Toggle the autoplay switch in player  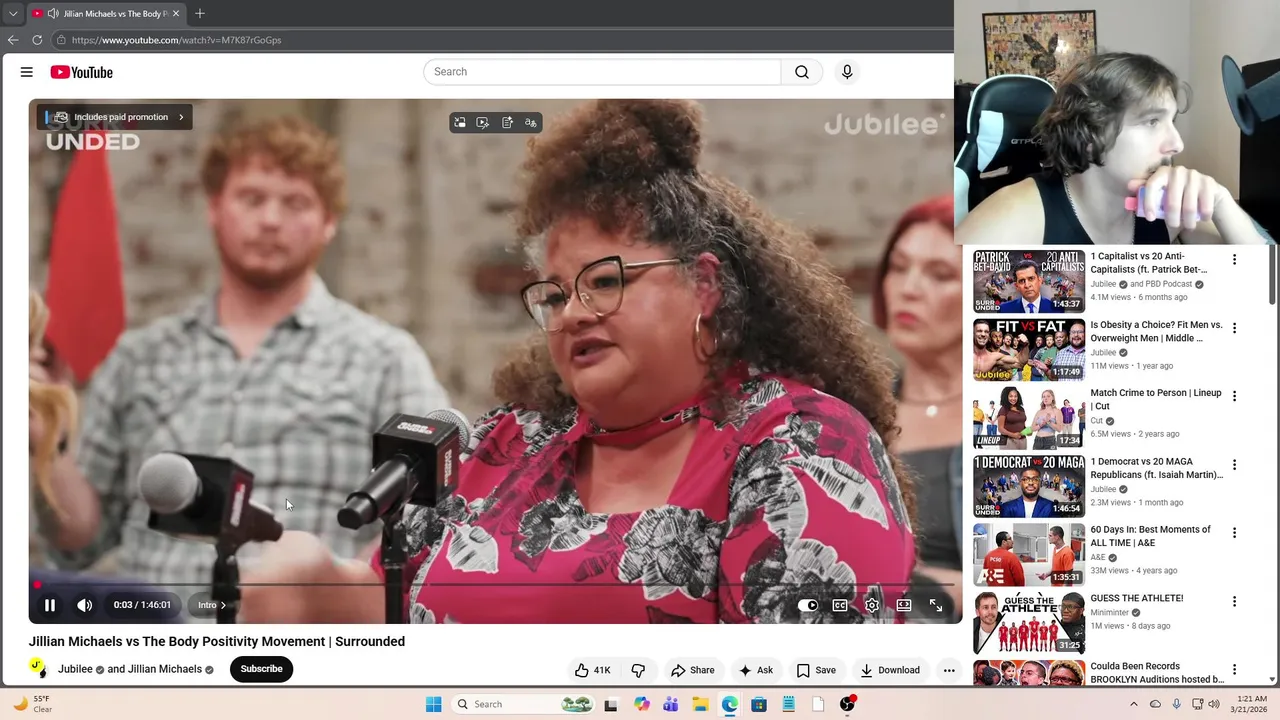click(x=808, y=605)
